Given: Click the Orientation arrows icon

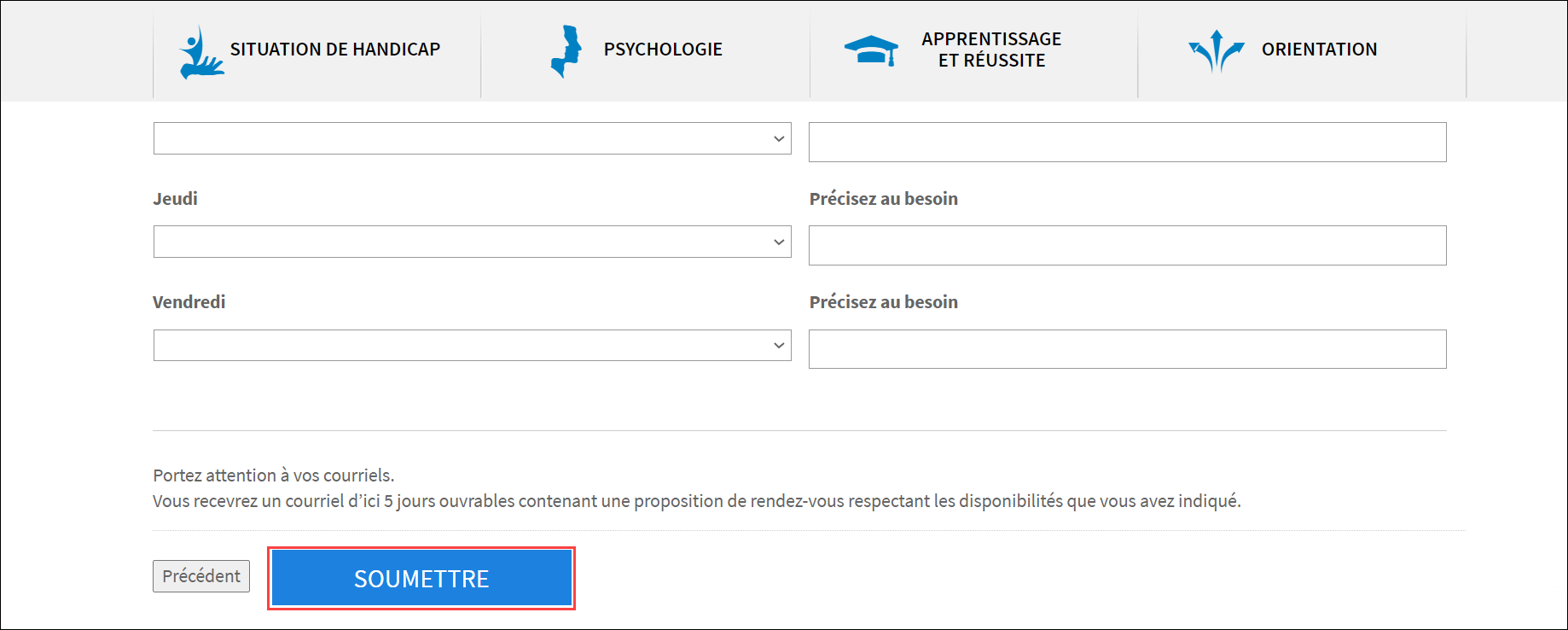Looking at the screenshot, I should [1217, 51].
